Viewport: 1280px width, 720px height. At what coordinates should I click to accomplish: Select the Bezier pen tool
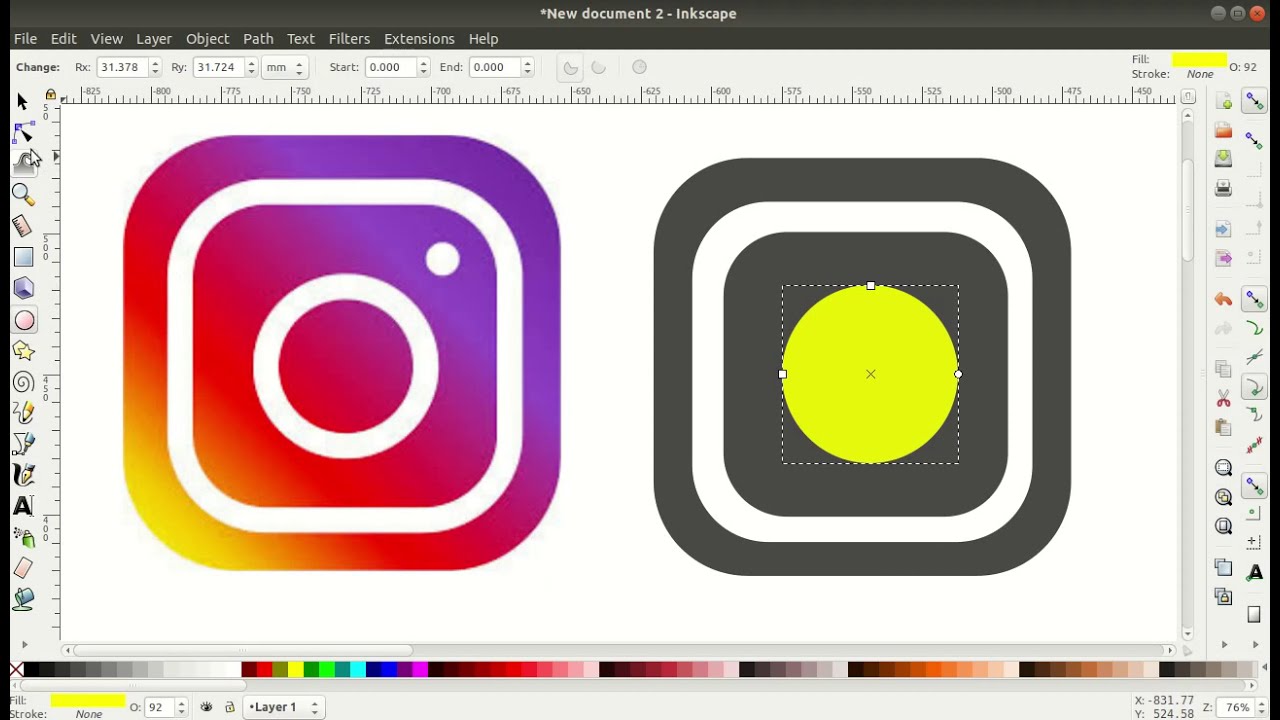pyautogui.click(x=23, y=444)
